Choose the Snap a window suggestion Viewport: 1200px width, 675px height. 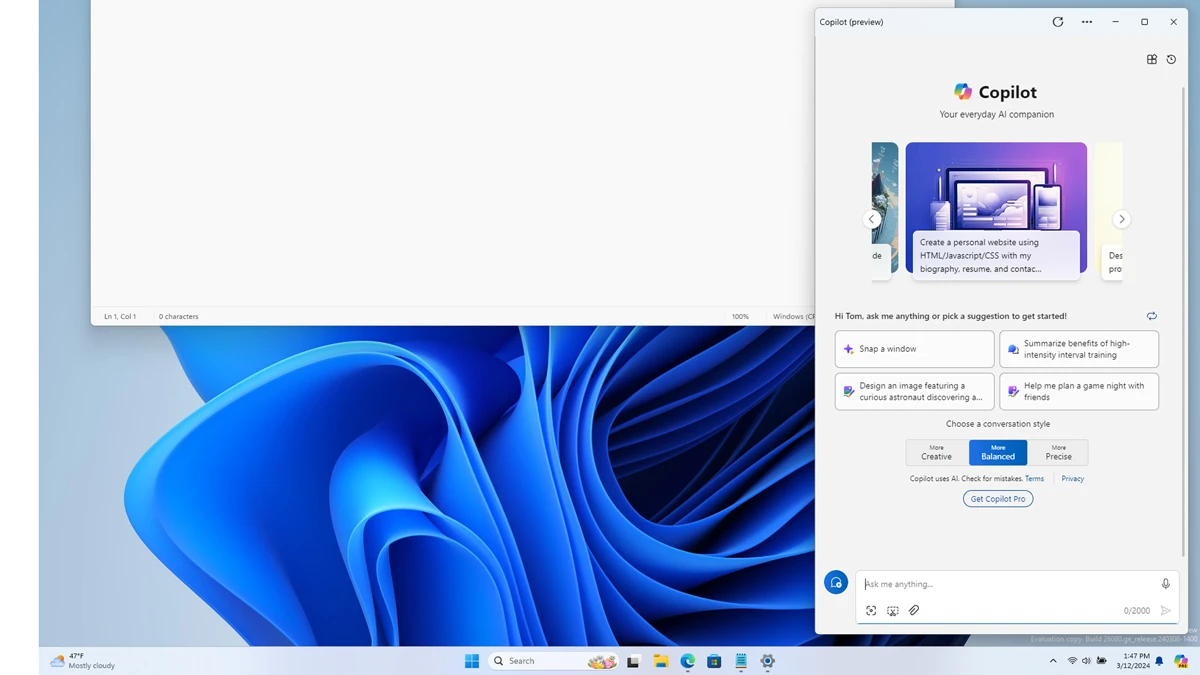(915, 349)
